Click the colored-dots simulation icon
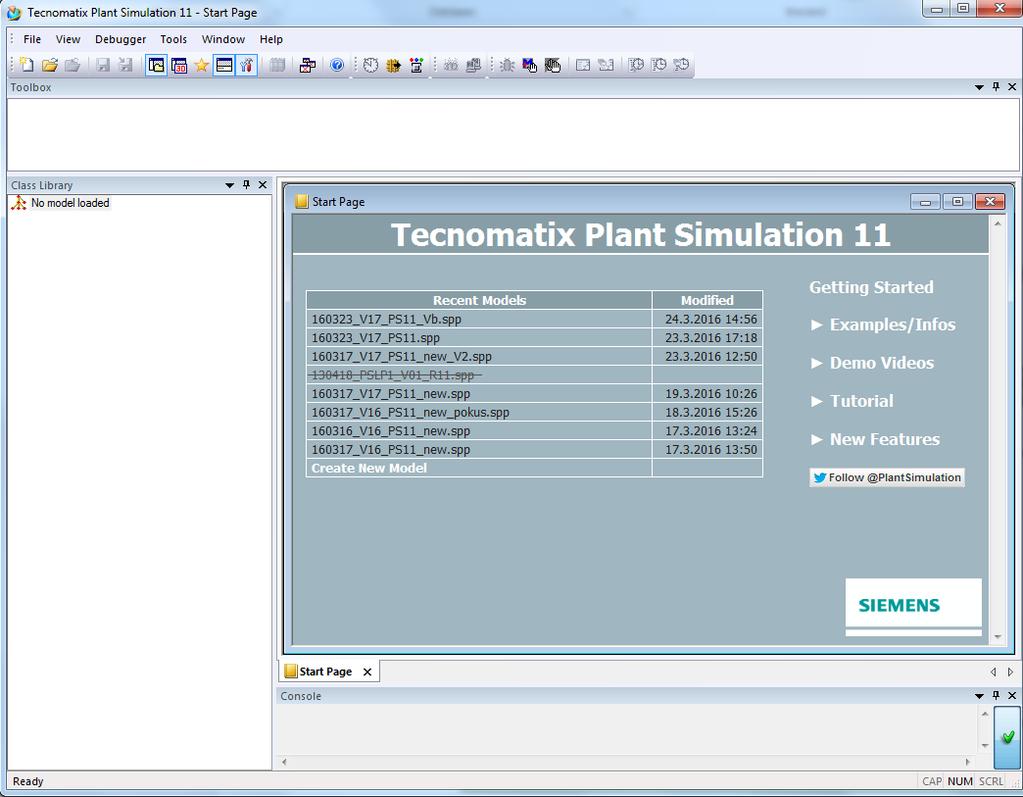 pos(416,65)
